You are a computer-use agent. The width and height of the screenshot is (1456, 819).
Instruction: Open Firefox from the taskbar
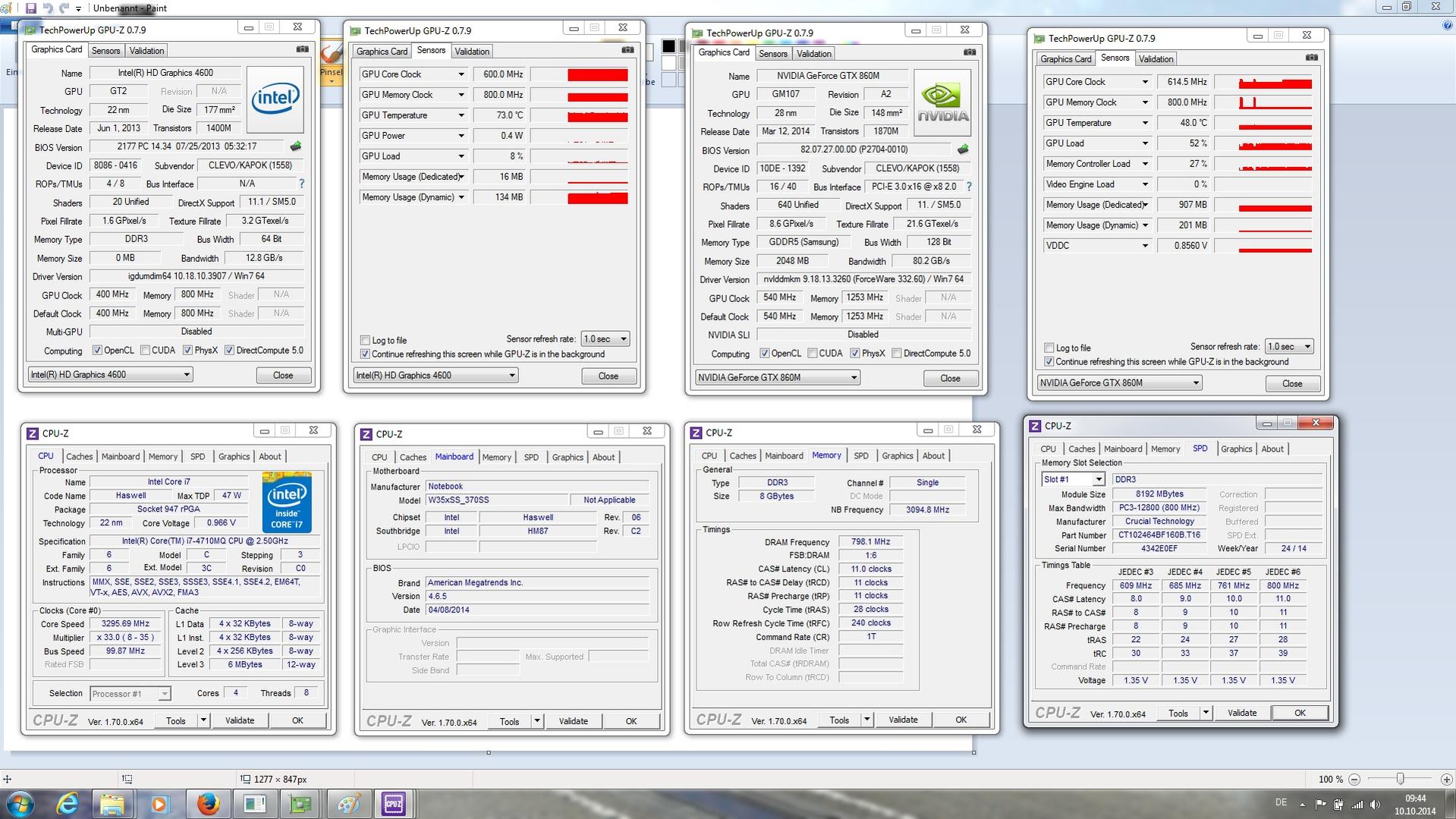point(207,804)
